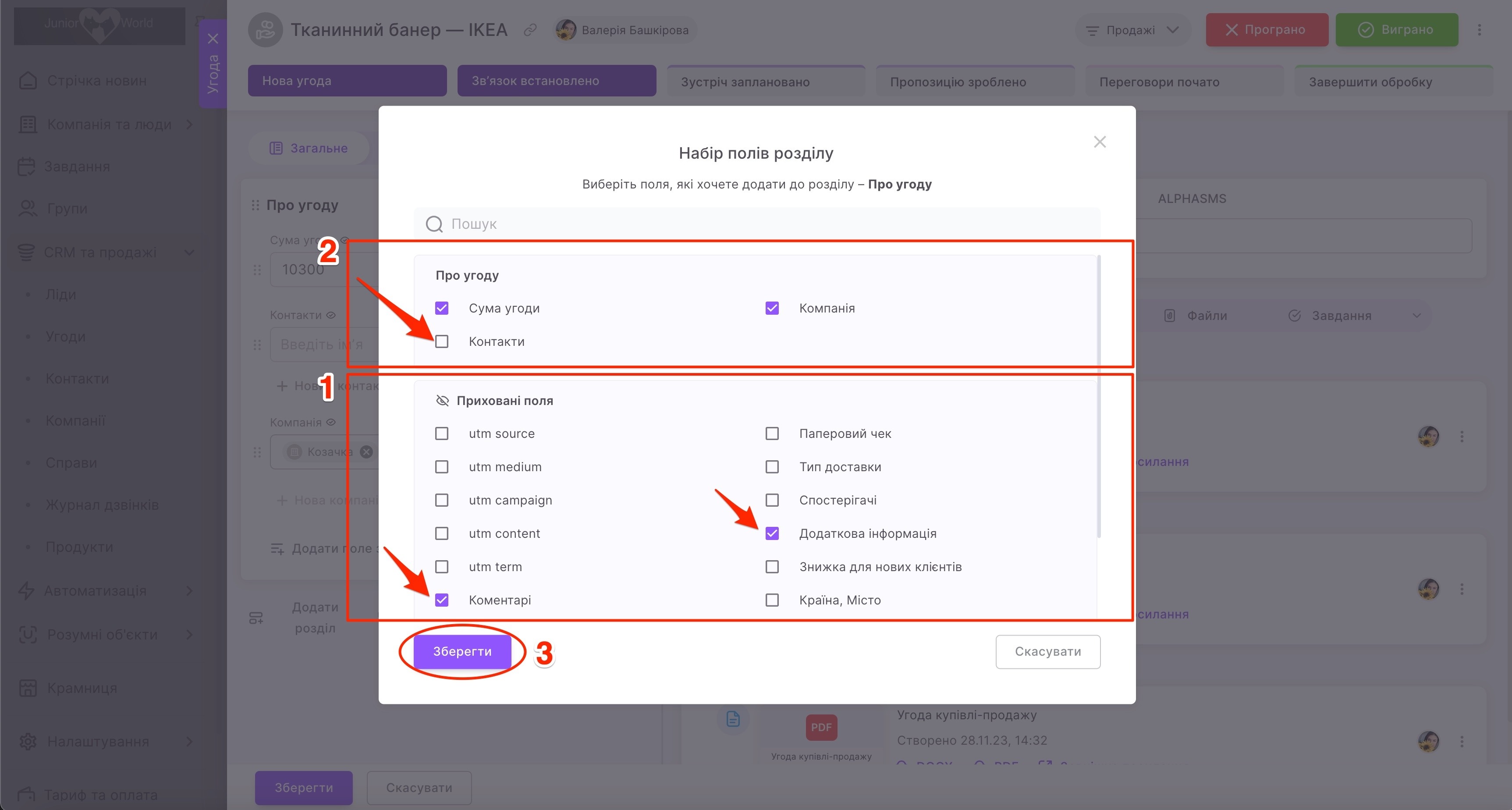Image resolution: width=1512 pixels, height=810 pixels.
Task: Click the Стрічка новин home icon
Action: pos(28,81)
